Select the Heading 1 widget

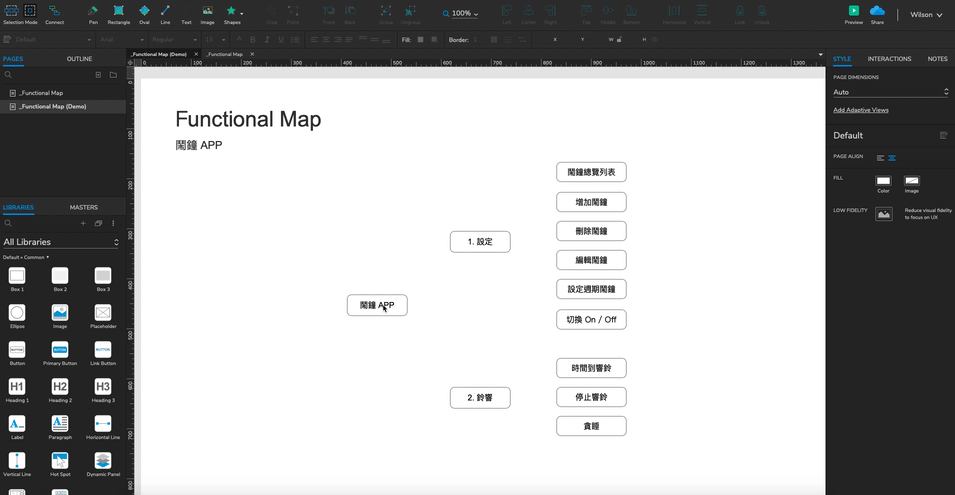tap(17, 390)
